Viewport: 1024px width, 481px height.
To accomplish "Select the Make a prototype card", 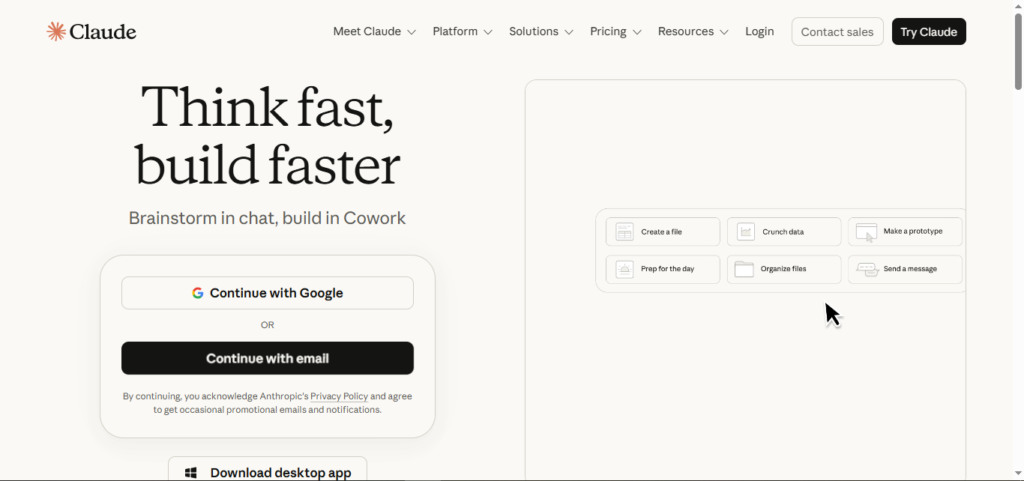I will point(905,232).
